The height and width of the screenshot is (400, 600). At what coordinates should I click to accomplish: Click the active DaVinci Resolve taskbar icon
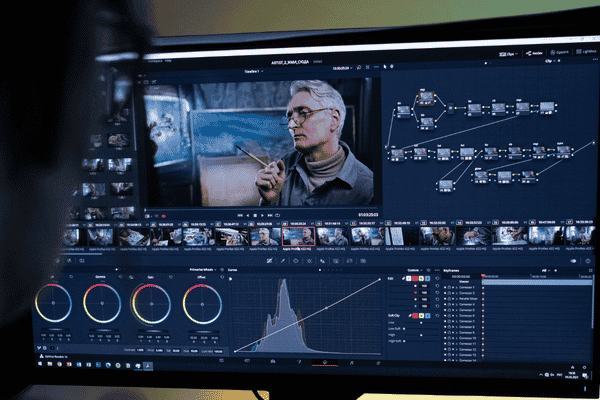(148, 366)
